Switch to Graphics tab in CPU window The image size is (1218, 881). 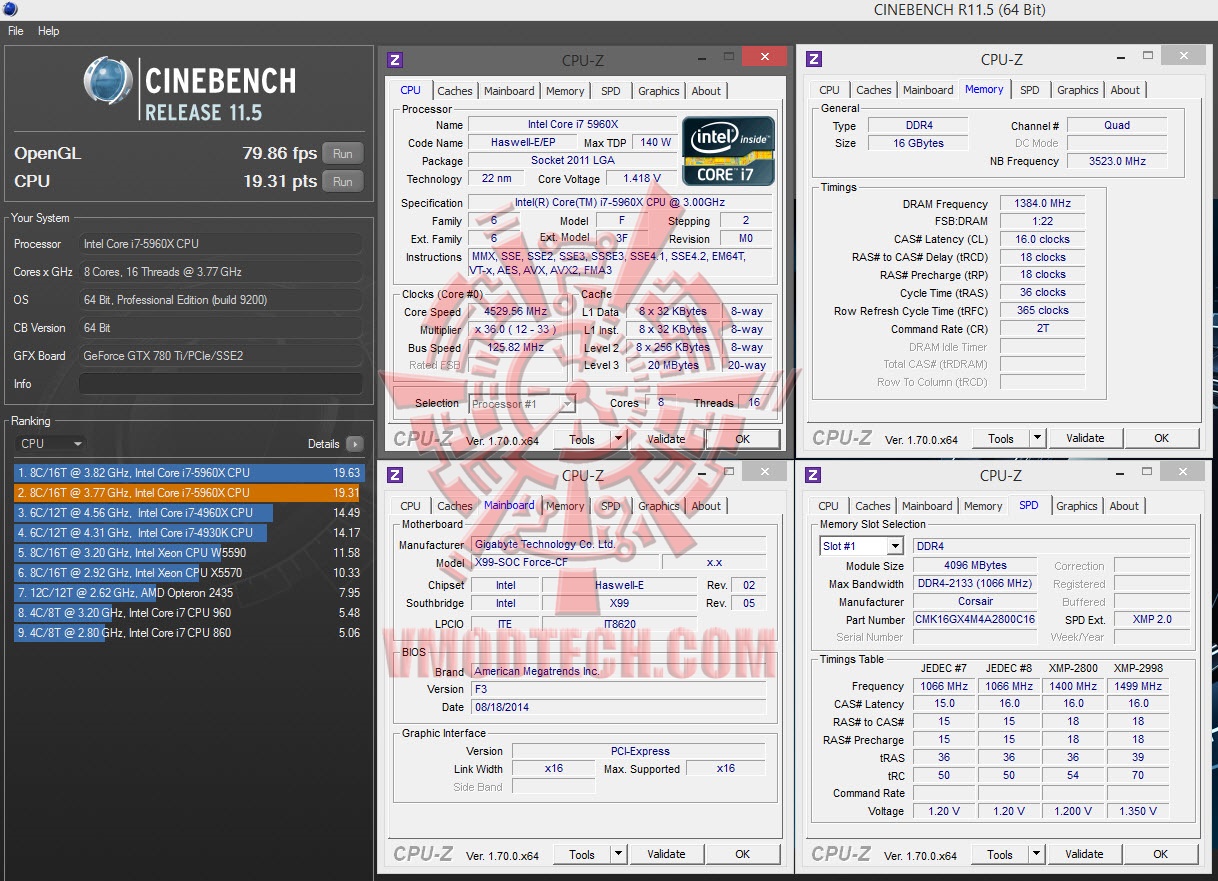(x=659, y=91)
